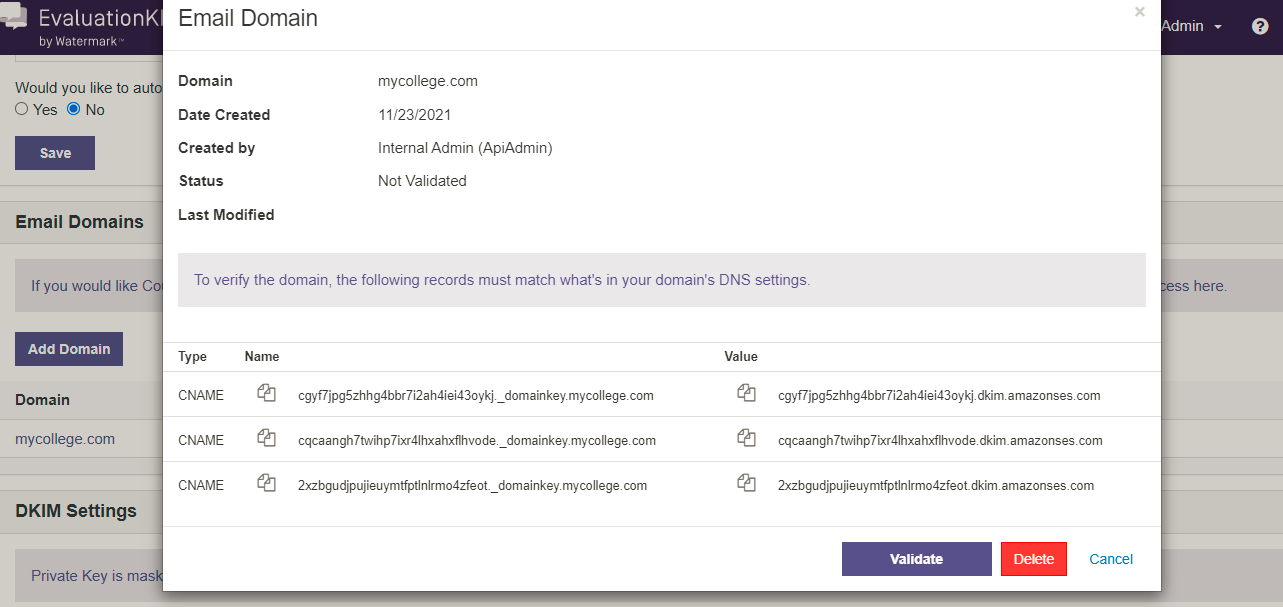Click the DKIM Settings section heading
1283x607 pixels.
76,510
